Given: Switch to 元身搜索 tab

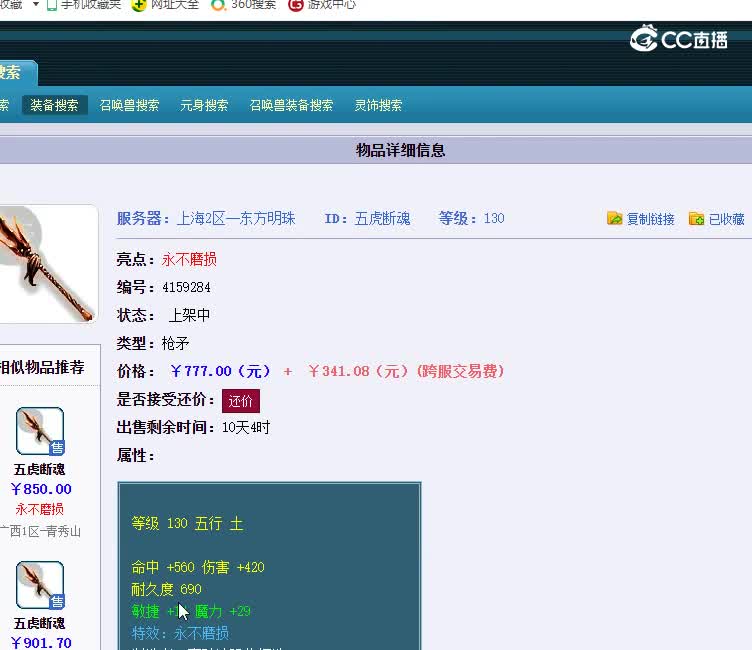Looking at the screenshot, I should [204, 105].
